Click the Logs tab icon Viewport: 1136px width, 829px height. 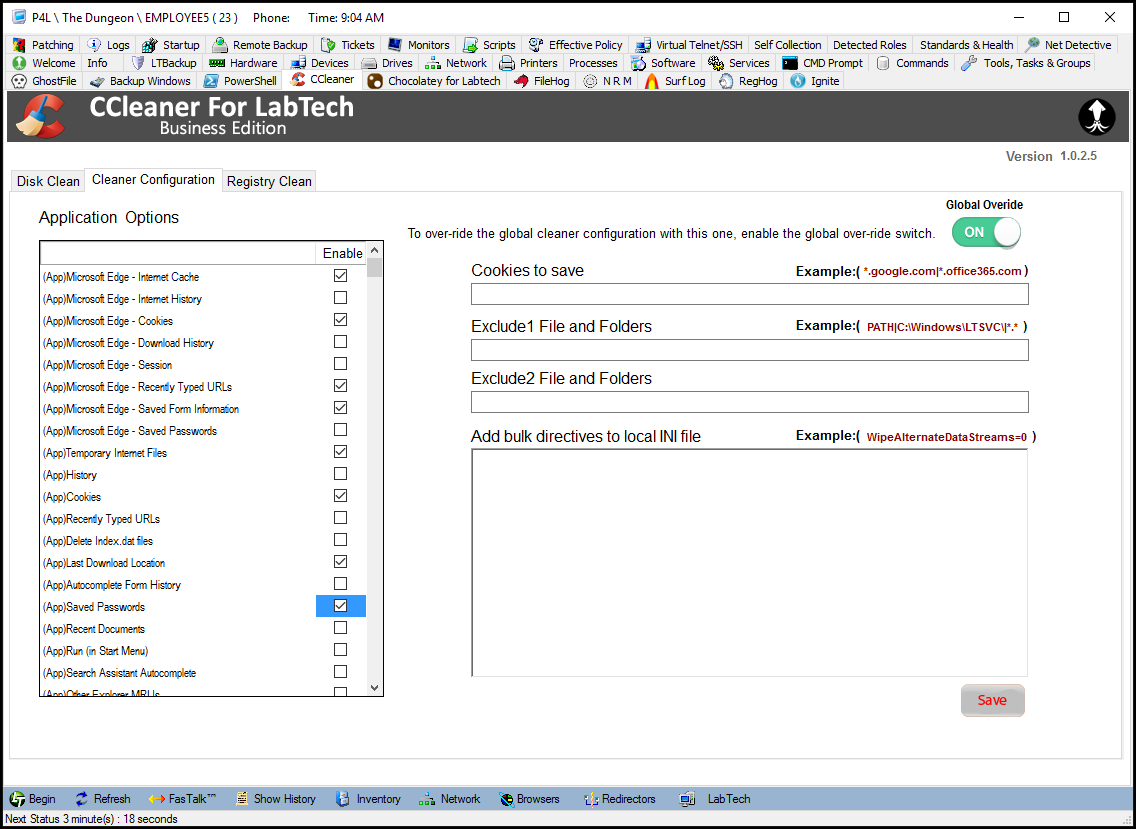94,45
